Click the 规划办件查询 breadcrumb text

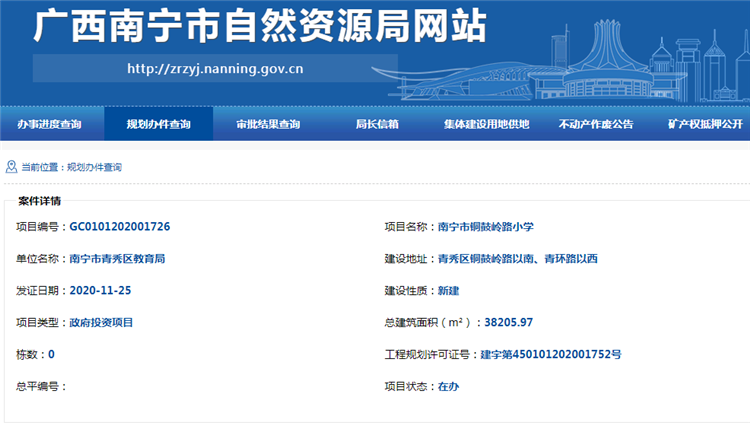pos(94,167)
